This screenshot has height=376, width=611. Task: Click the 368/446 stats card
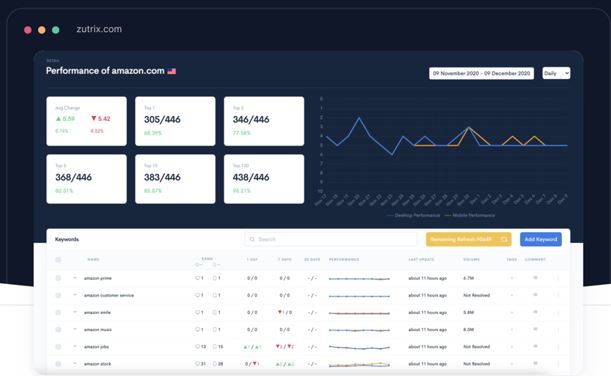(87, 179)
